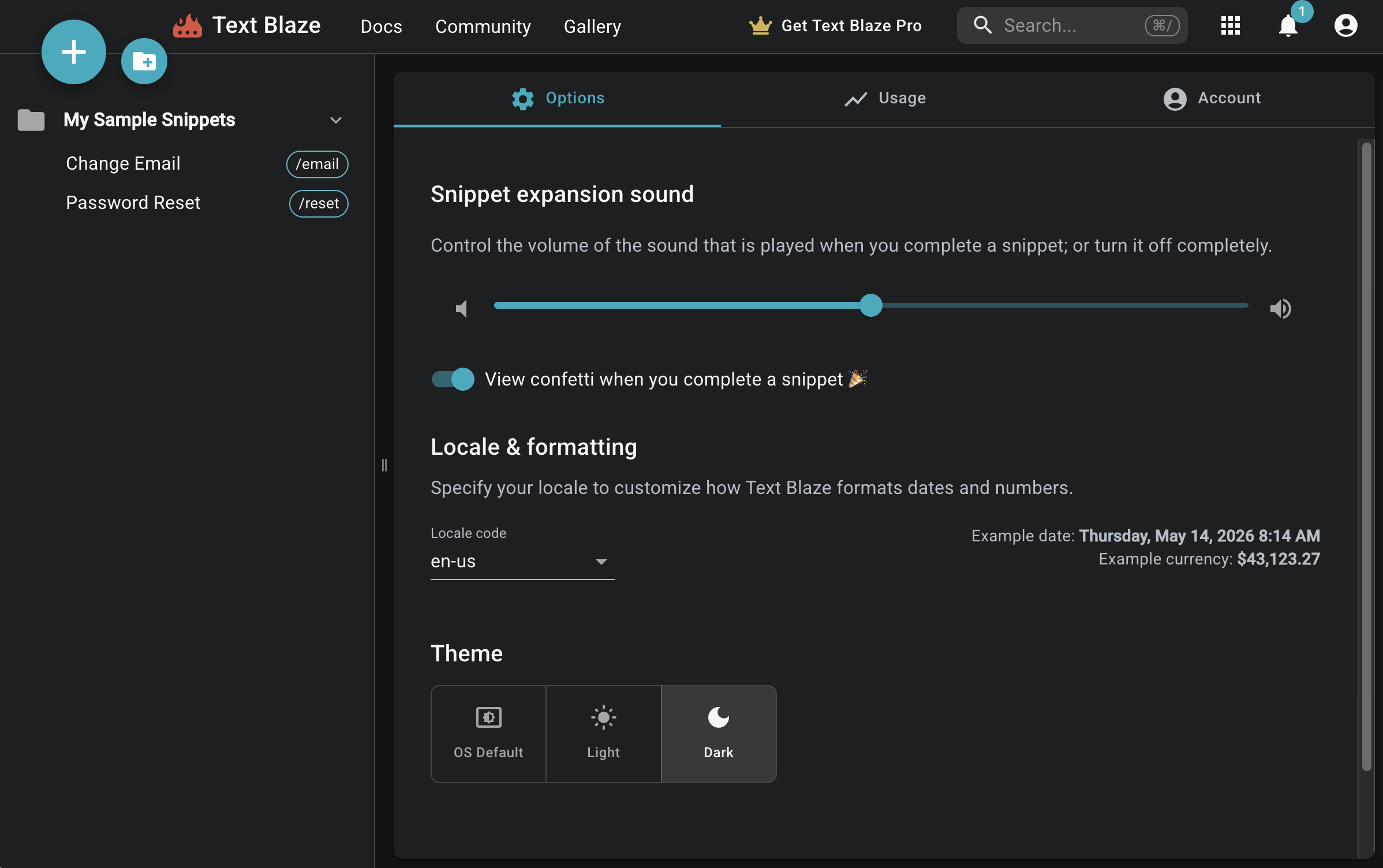1383x868 pixels.
Task: Click the search magnifier icon
Action: click(x=982, y=25)
